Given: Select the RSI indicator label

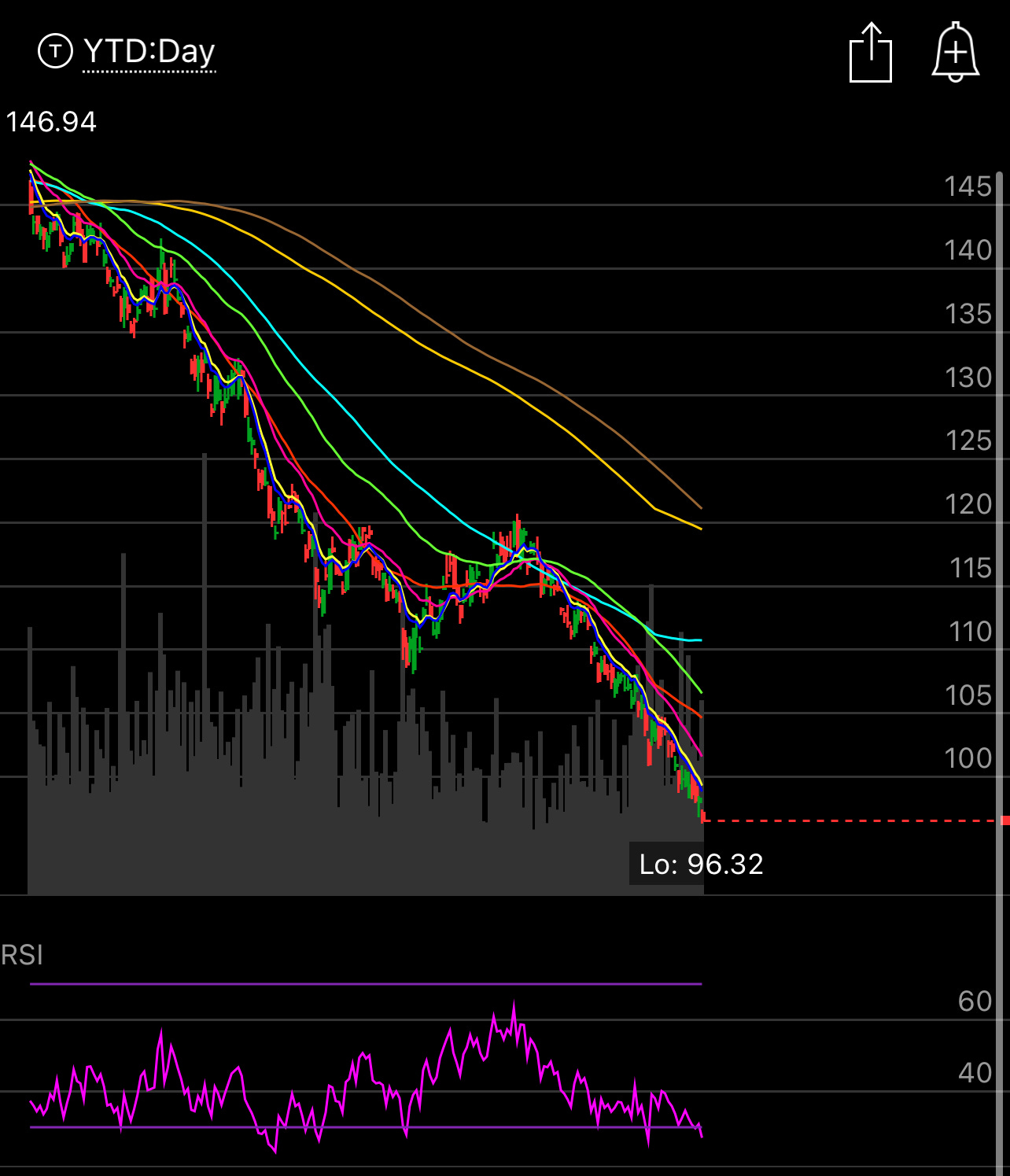Looking at the screenshot, I should 22,955.
